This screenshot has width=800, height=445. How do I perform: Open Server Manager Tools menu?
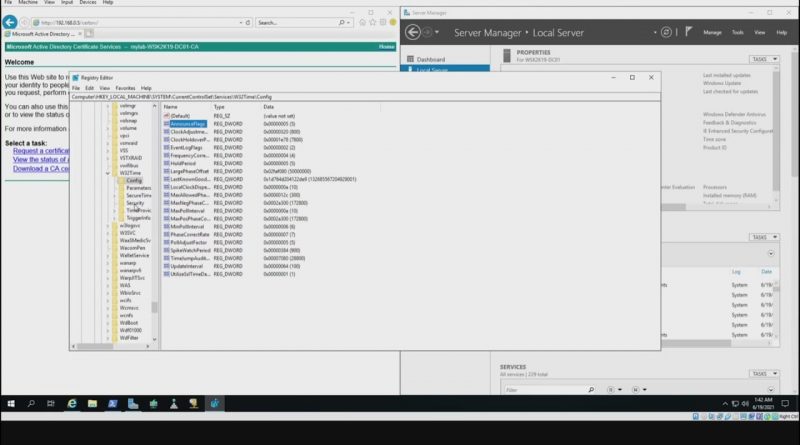tap(738, 33)
